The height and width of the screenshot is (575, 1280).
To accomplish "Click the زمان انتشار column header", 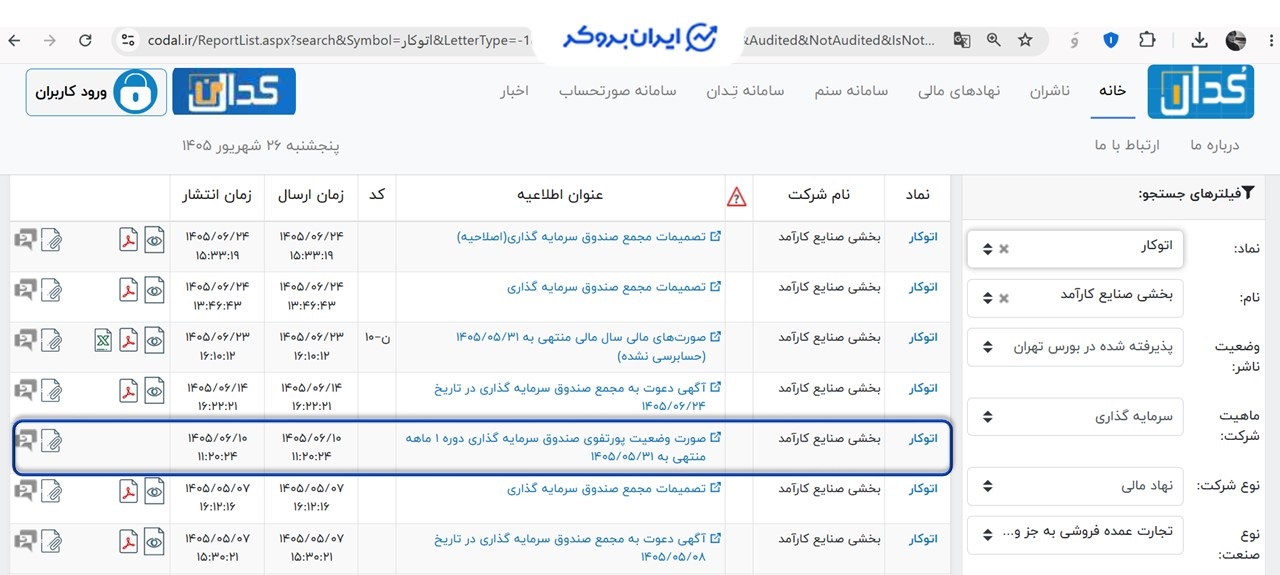I will click(217, 196).
